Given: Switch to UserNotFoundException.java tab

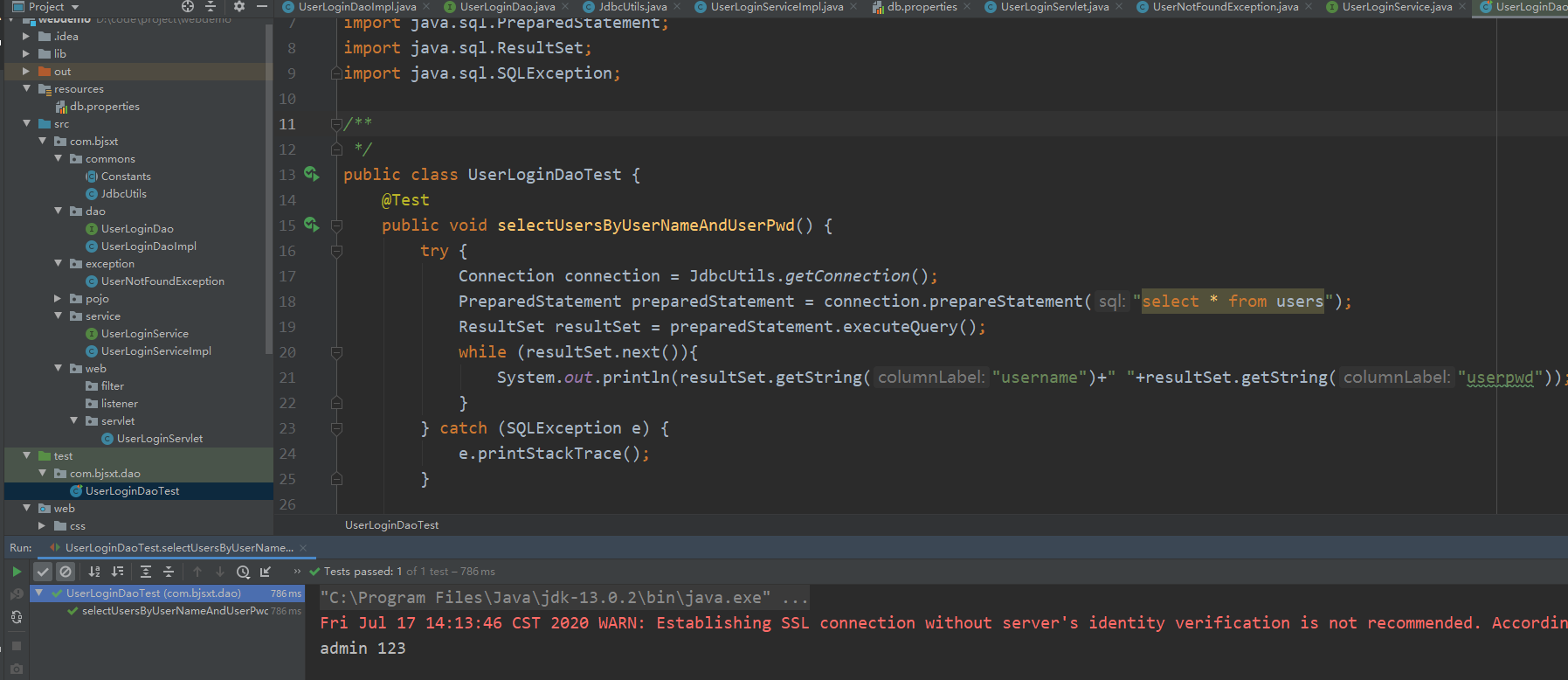Looking at the screenshot, I should point(1225,7).
